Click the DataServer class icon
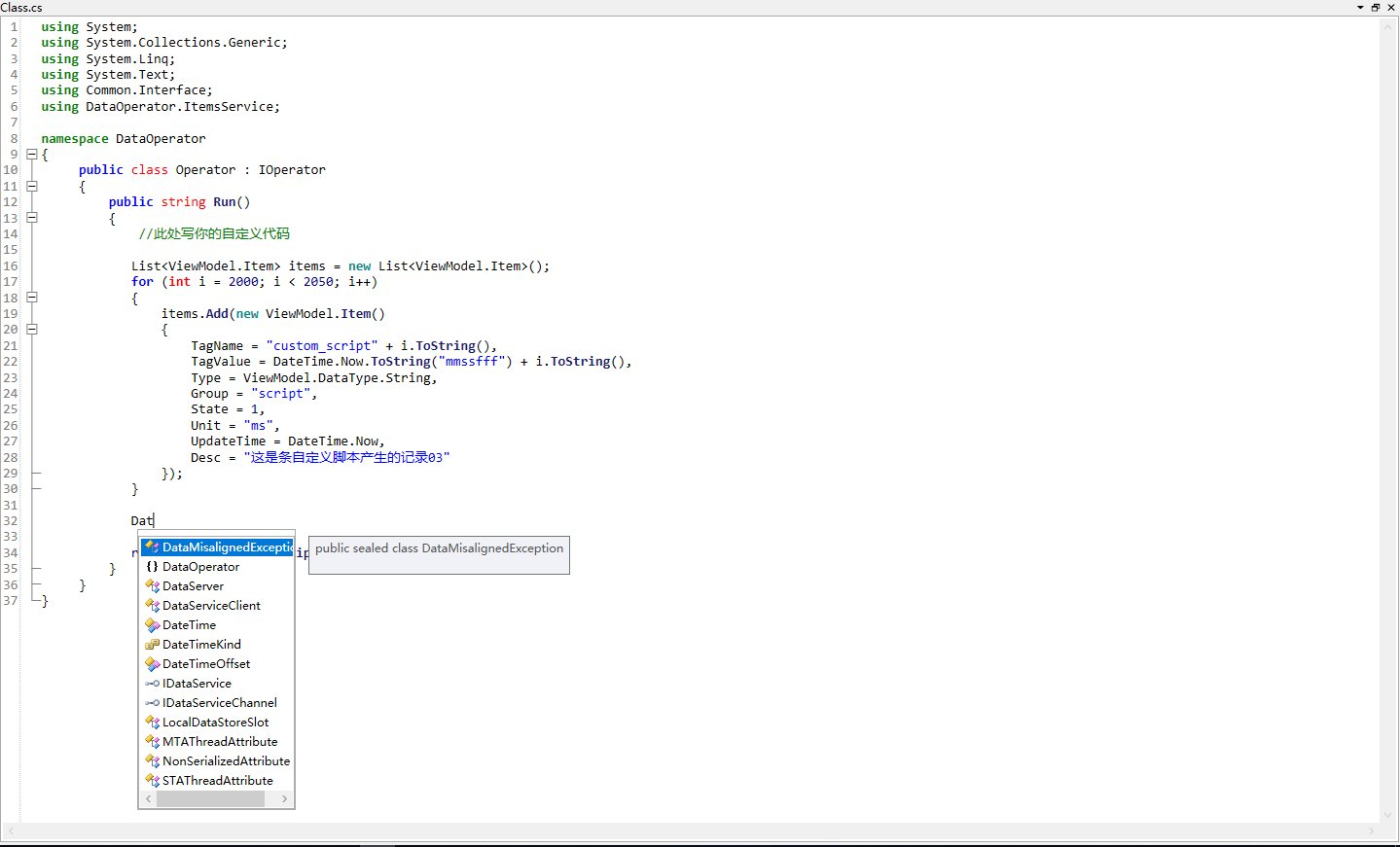Viewport: 1400px width, 847px height. (152, 586)
